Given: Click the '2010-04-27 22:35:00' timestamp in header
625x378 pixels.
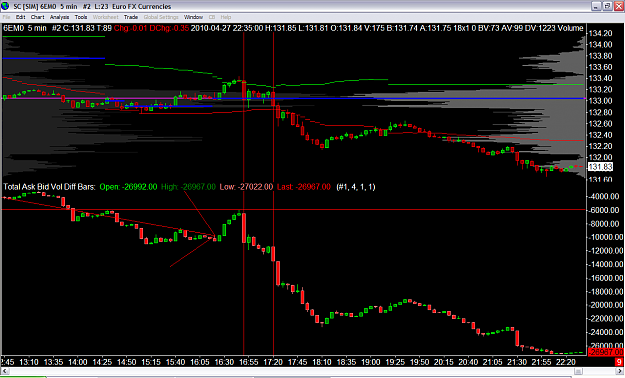Looking at the screenshot, I should click(227, 28).
